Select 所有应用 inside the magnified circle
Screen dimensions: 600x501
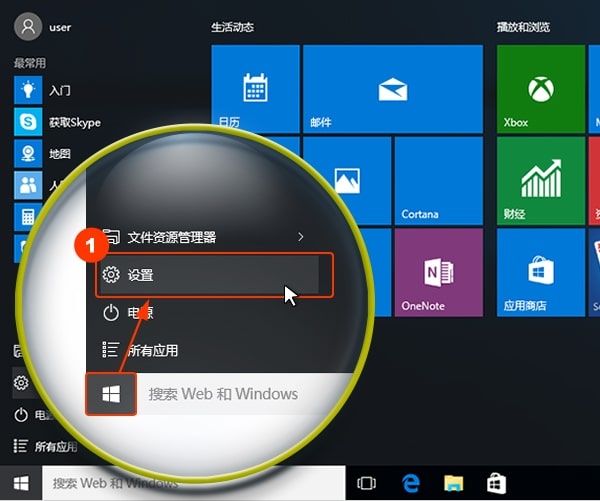click(x=150, y=350)
